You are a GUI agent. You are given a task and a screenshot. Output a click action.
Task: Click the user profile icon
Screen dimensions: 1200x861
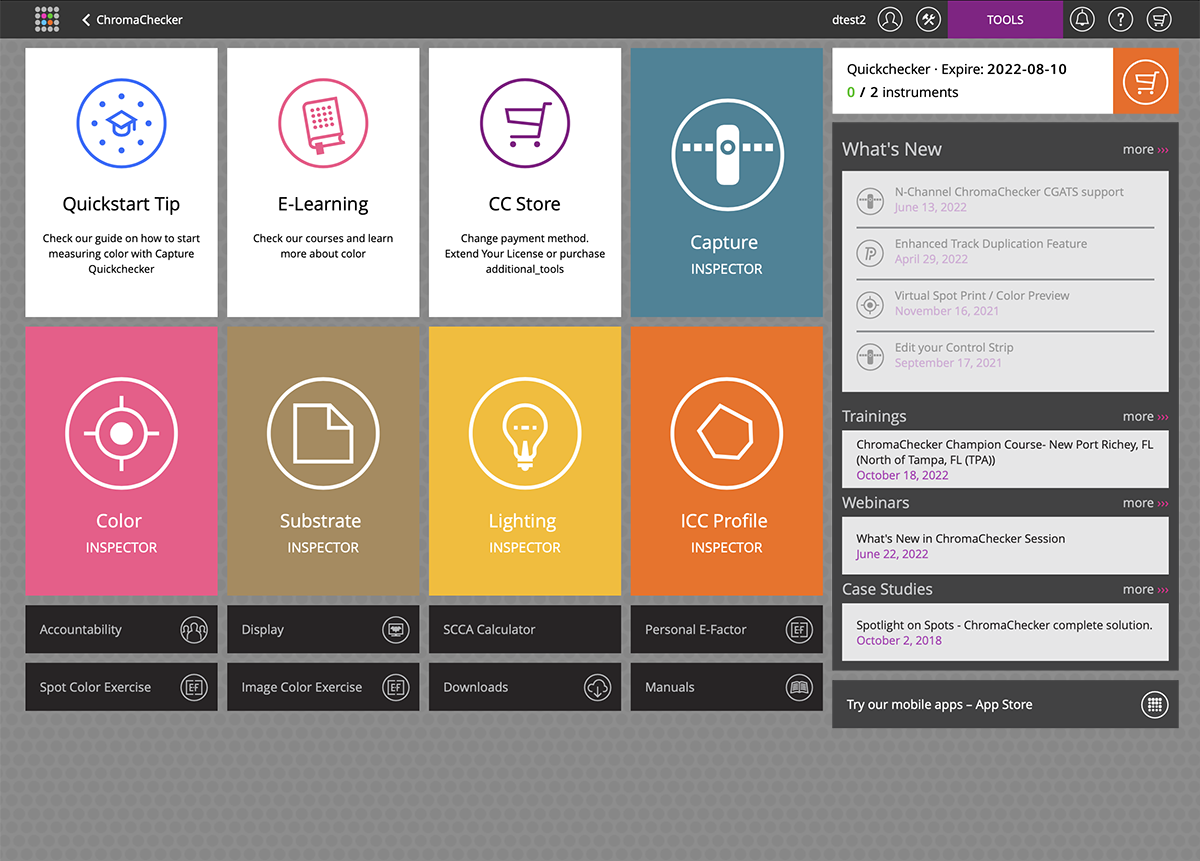(890, 19)
